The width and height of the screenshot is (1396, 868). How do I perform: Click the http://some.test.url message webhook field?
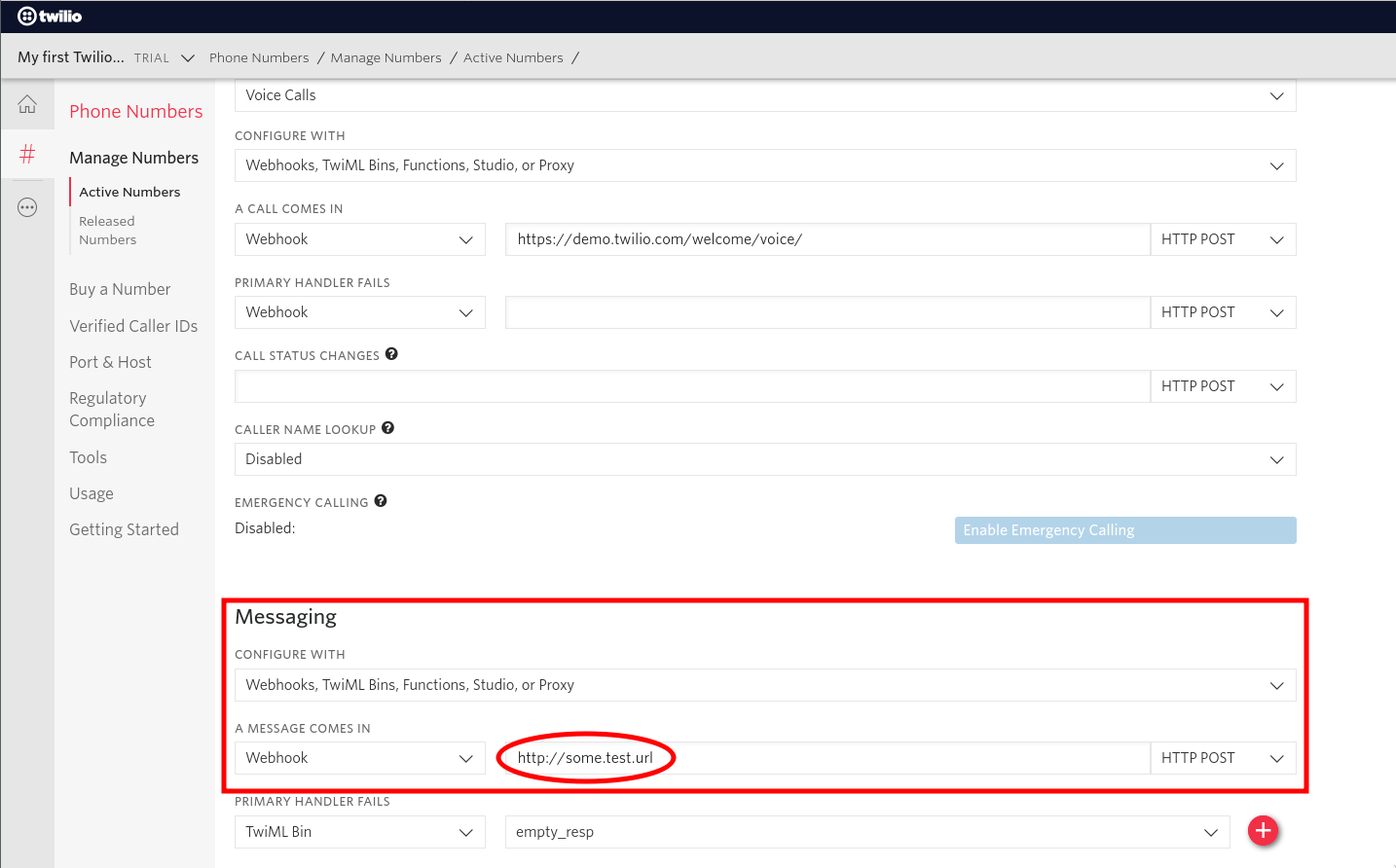coord(827,758)
